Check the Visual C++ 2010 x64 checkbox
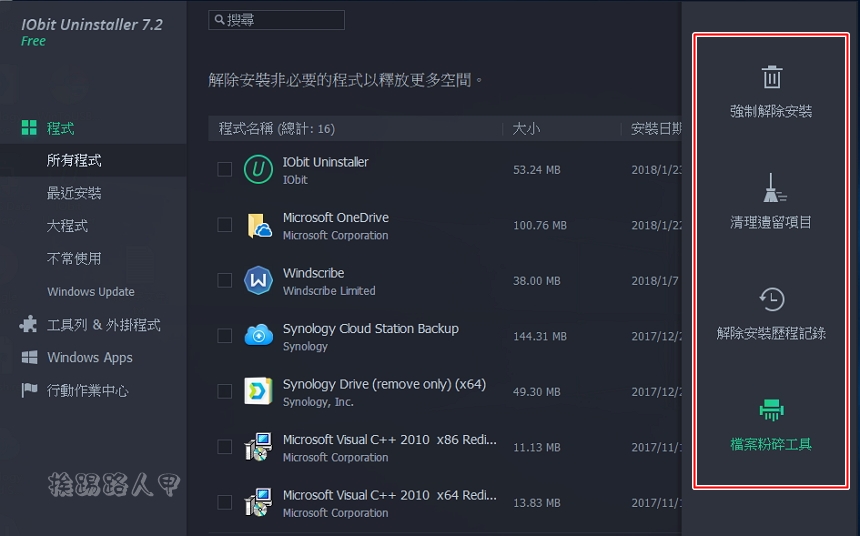 224,502
